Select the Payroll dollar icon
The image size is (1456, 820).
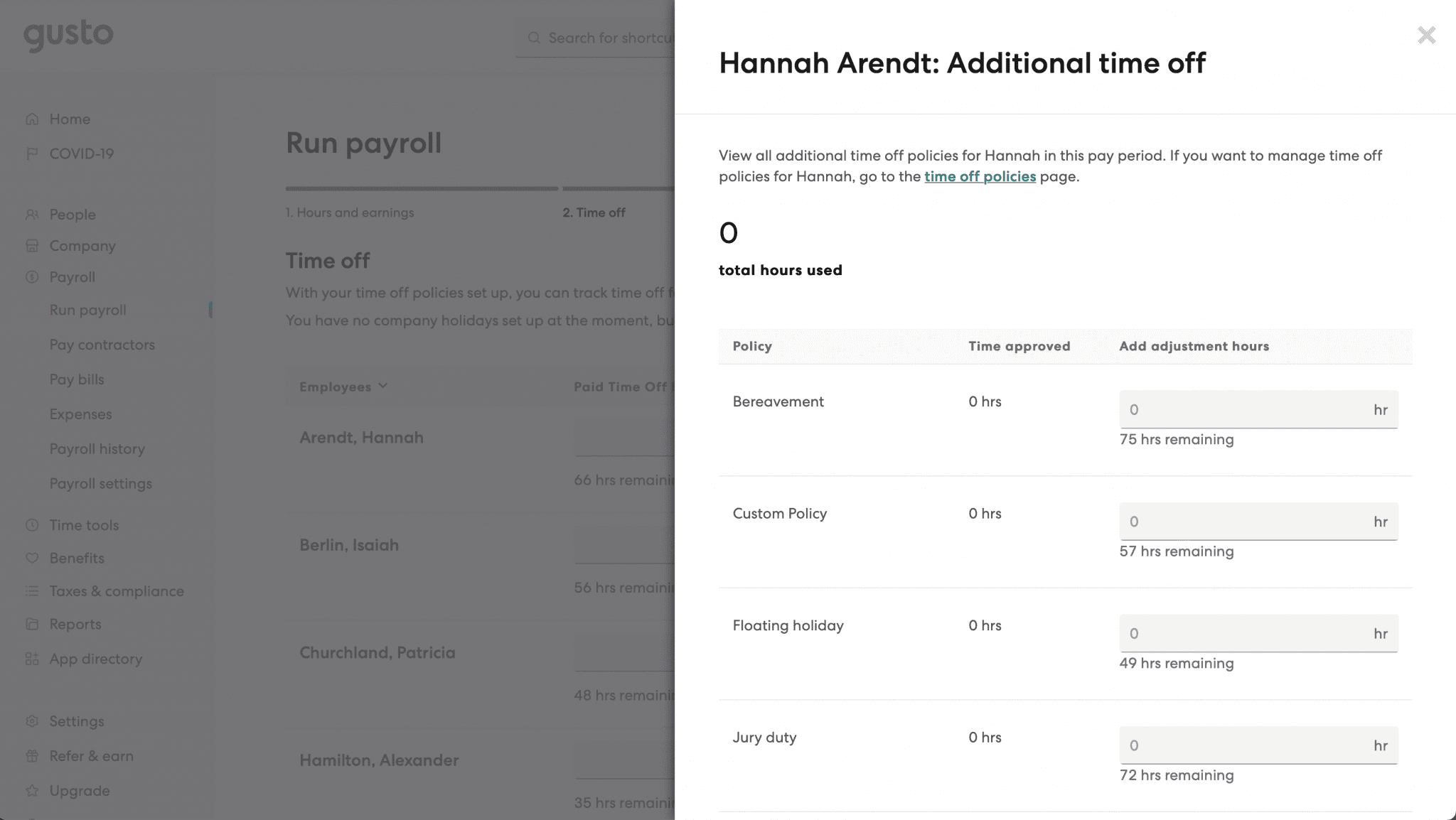(x=32, y=276)
